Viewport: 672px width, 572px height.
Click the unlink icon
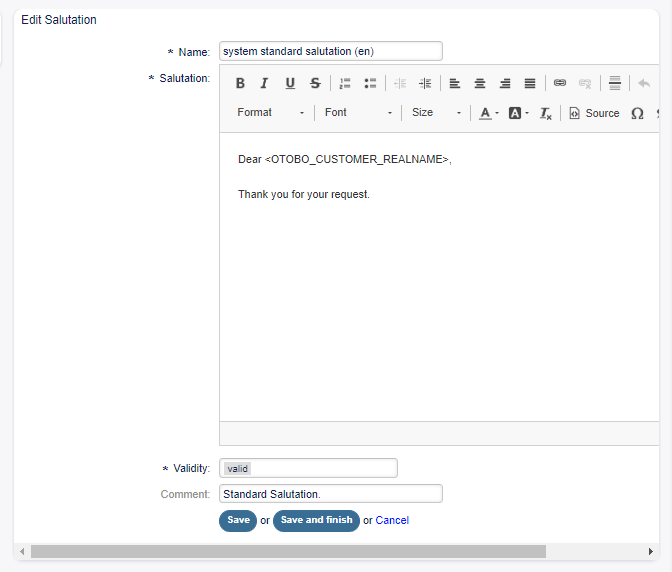tap(585, 83)
